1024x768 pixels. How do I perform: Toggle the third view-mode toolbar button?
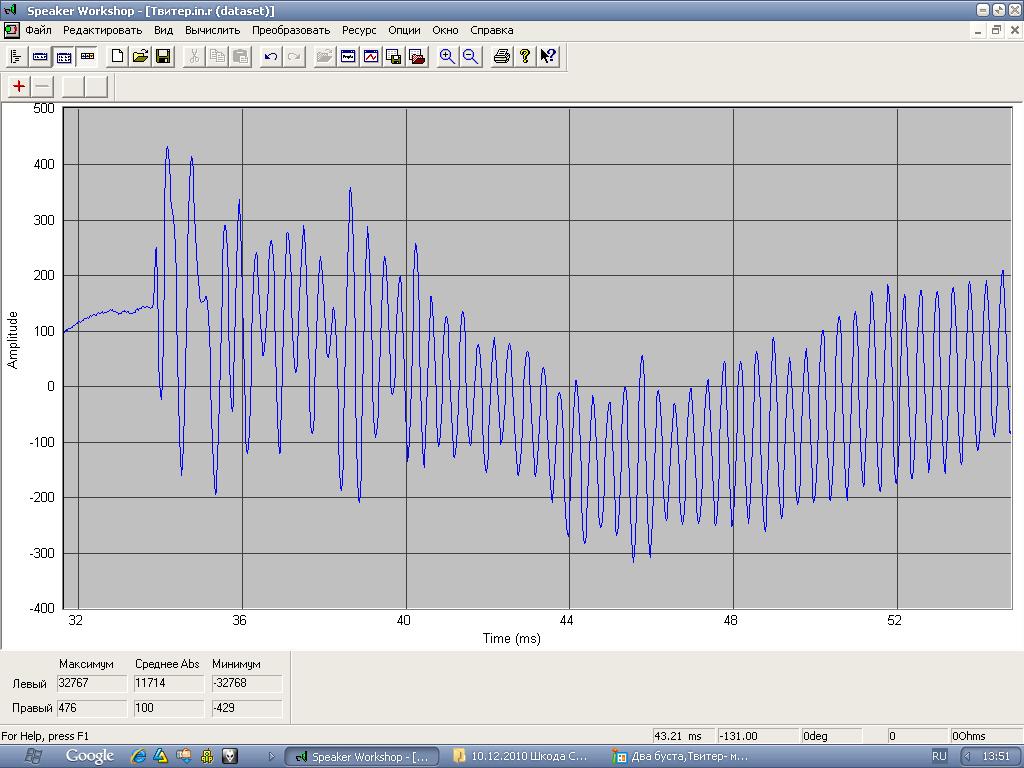pyautogui.click(x=63, y=56)
